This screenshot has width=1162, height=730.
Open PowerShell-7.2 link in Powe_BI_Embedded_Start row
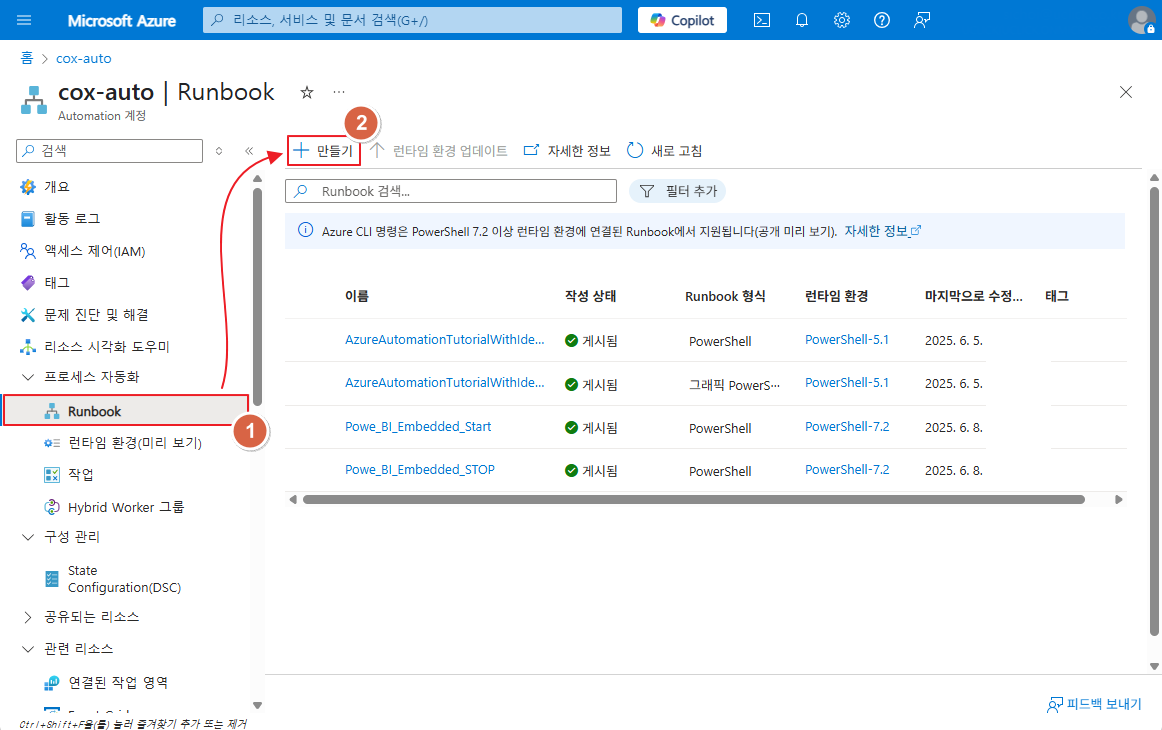point(847,426)
